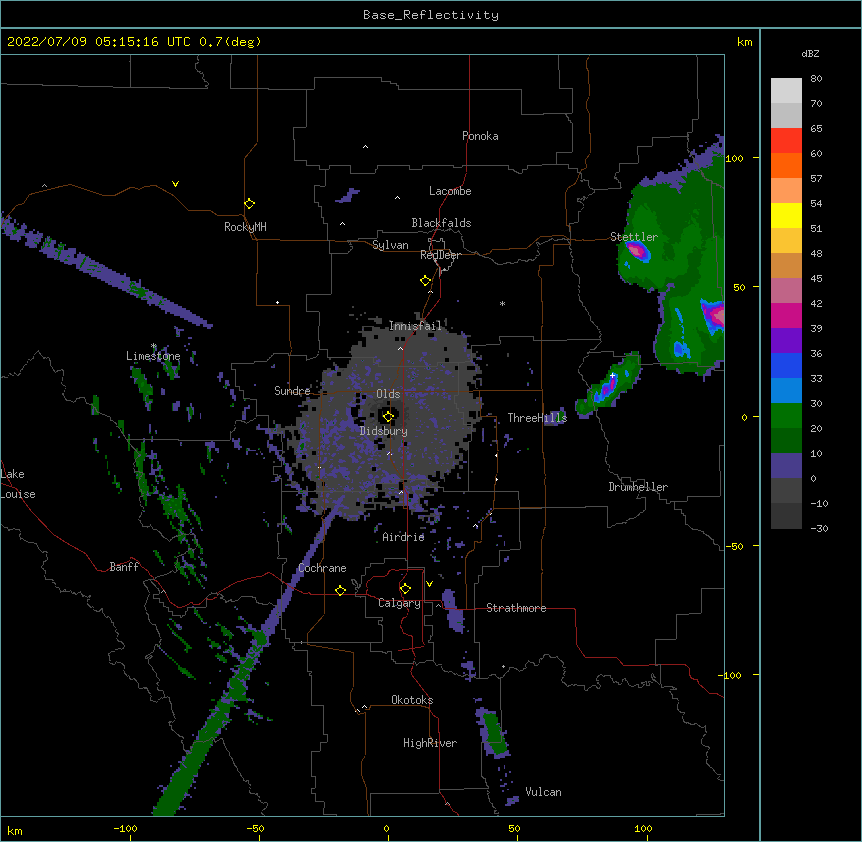Pick the light blue 30-33 dBZ swatch
This screenshot has height=842, width=862.
pos(786,391)
